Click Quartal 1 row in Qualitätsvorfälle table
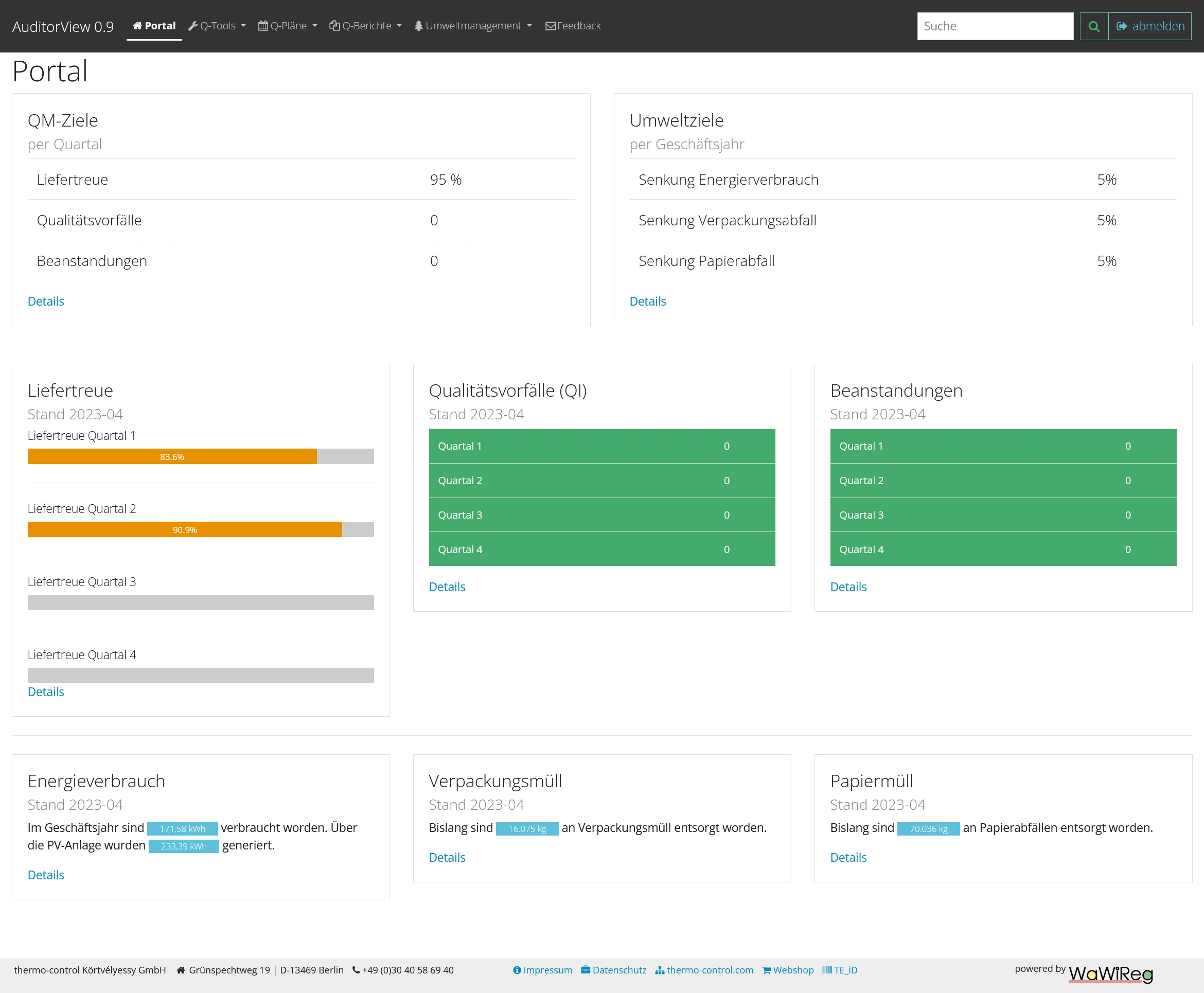This screenshot has width=1204, height=993. (601, 446)
